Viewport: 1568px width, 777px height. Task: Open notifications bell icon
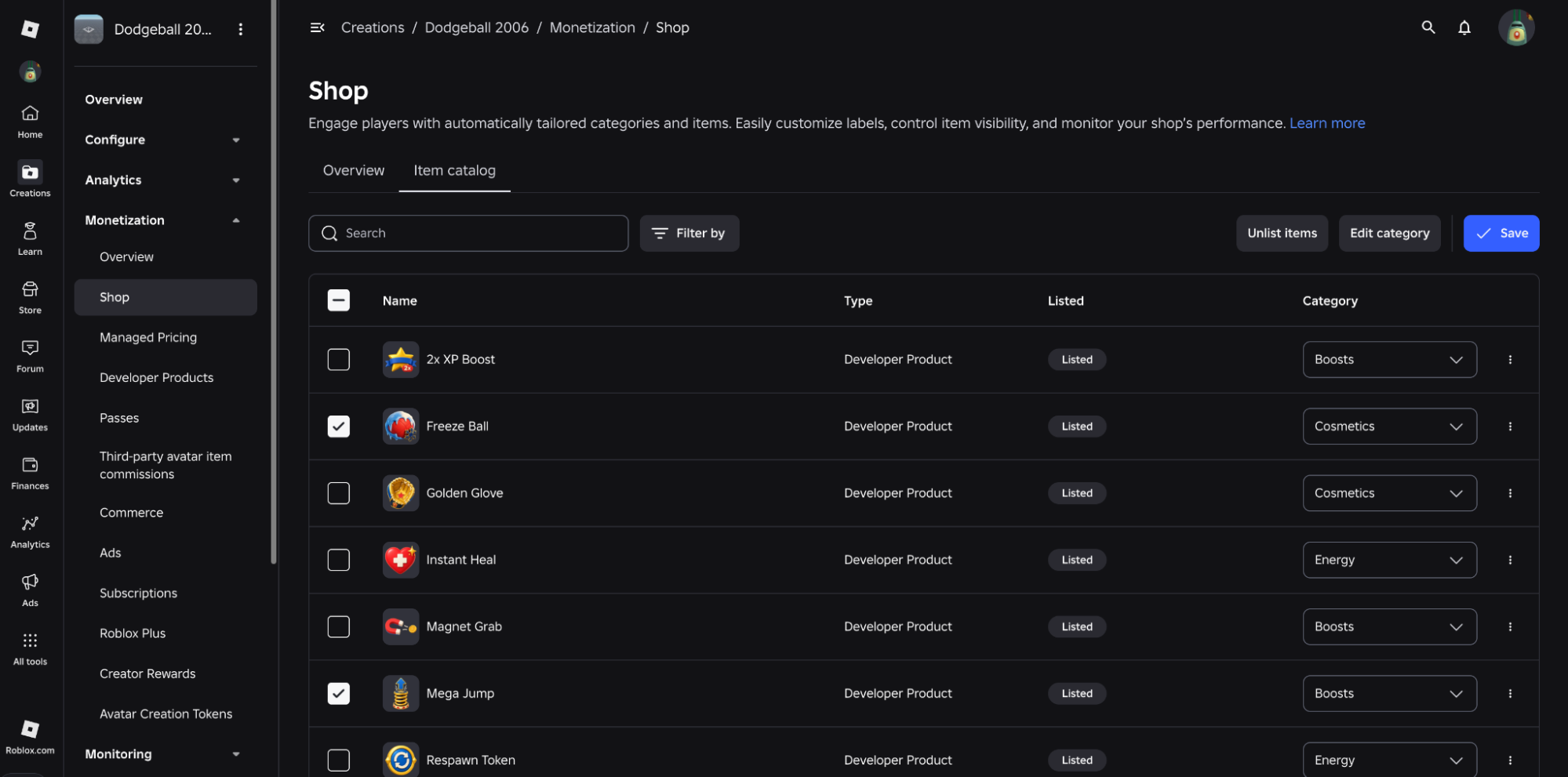pos(1464,27)
